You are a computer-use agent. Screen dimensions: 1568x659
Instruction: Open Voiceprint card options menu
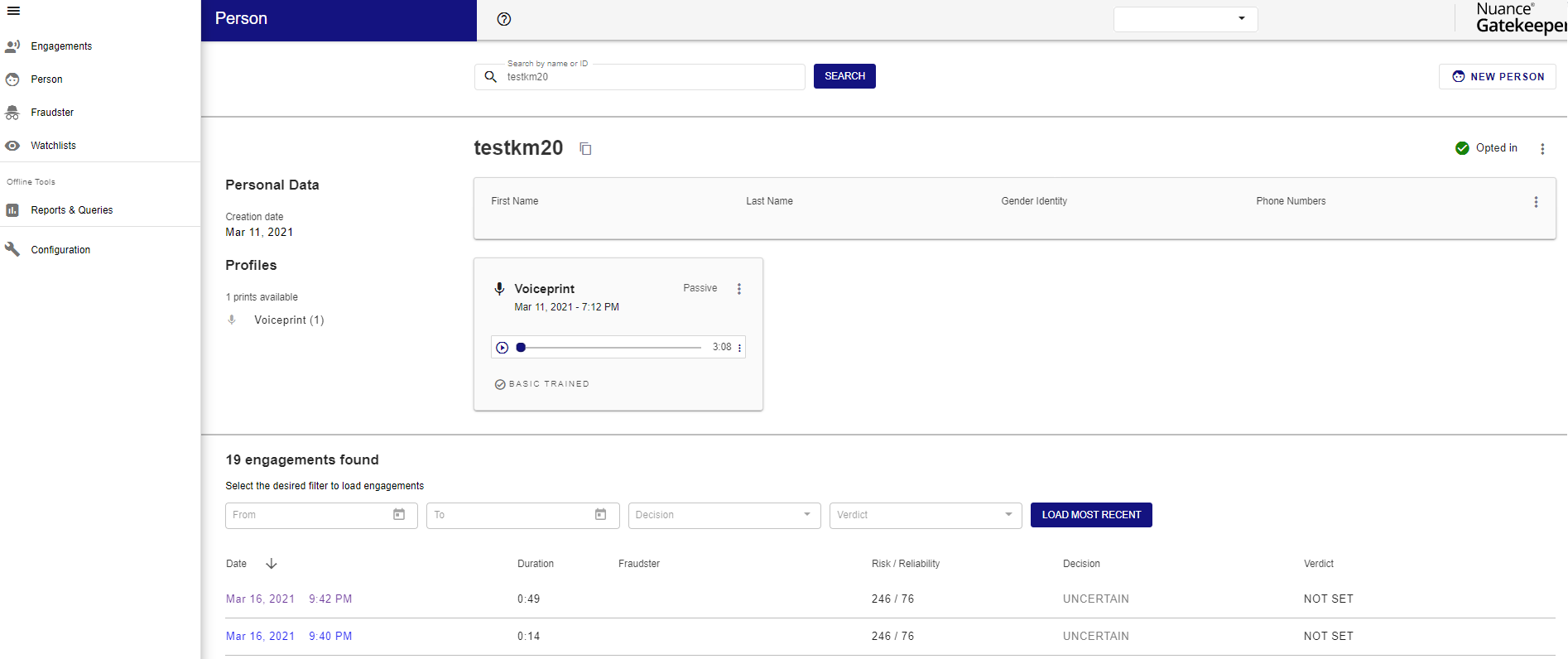click(739, 289)
